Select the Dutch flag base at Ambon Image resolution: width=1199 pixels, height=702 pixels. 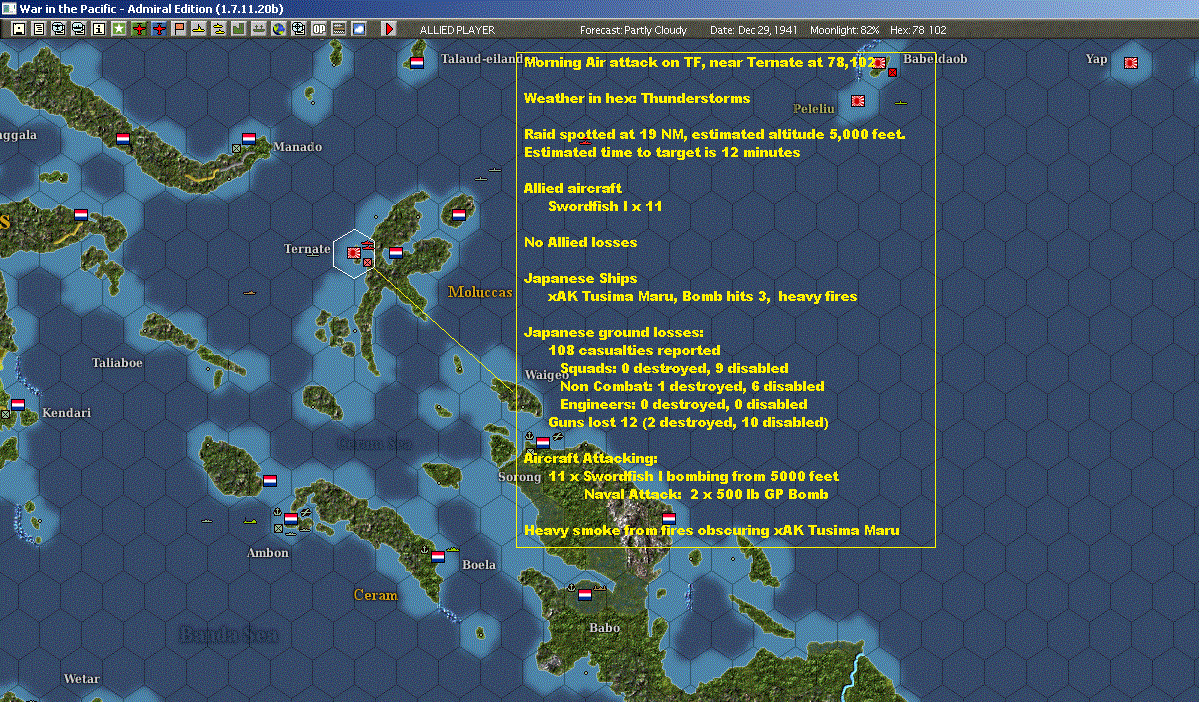pyautogui.click(x=291, y=518)
